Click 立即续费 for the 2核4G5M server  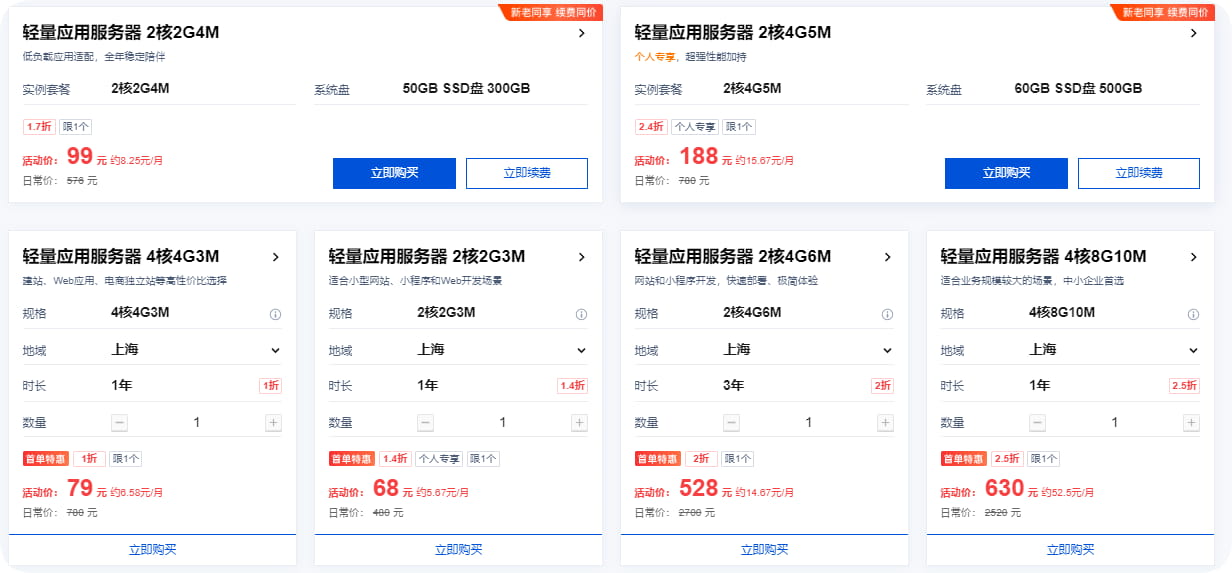pos(1138,173)
